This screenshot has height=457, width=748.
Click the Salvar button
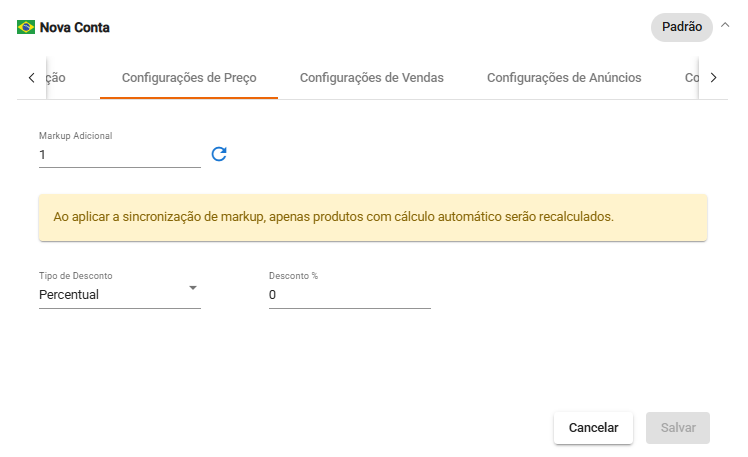[678, 427]
